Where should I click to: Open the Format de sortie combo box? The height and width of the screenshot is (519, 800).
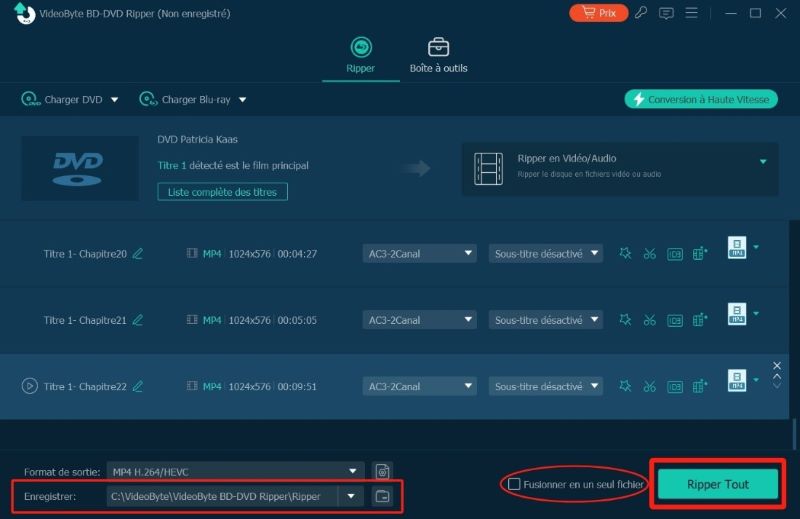(x=235, y=472)
